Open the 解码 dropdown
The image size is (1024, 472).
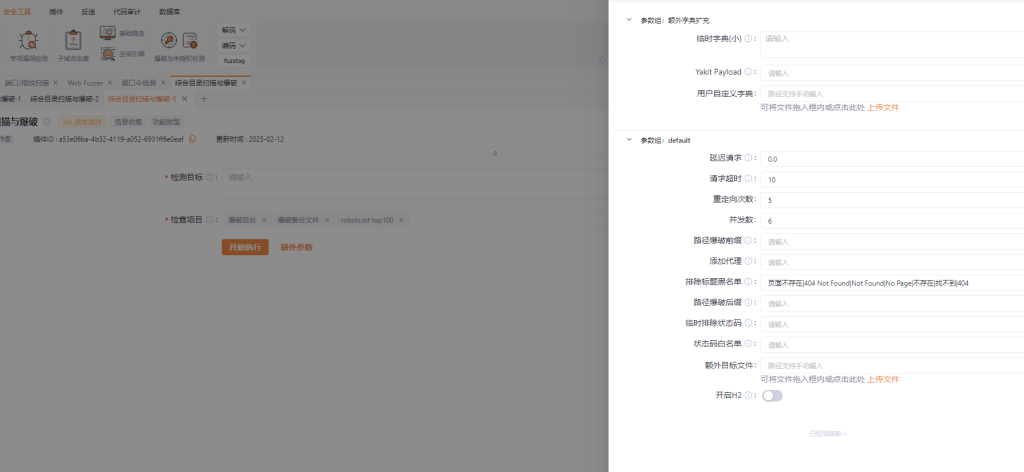(234, 30)
